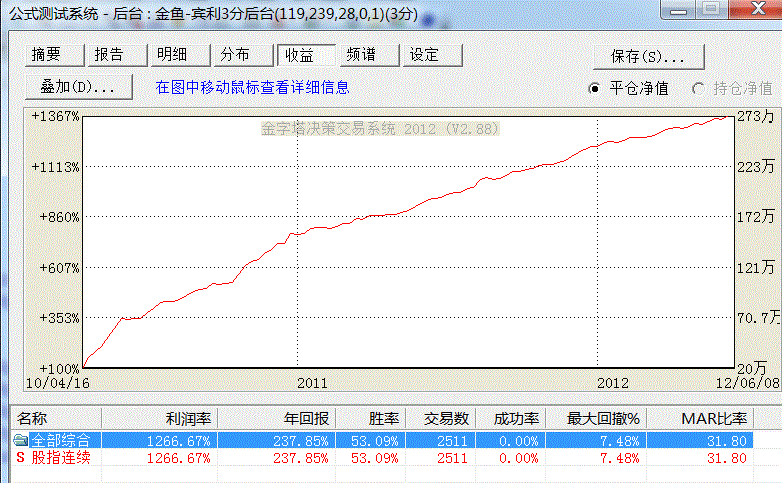Click the MAR比率 column header
Viewport: 782px width, 483px height.
tap(700, 418)
